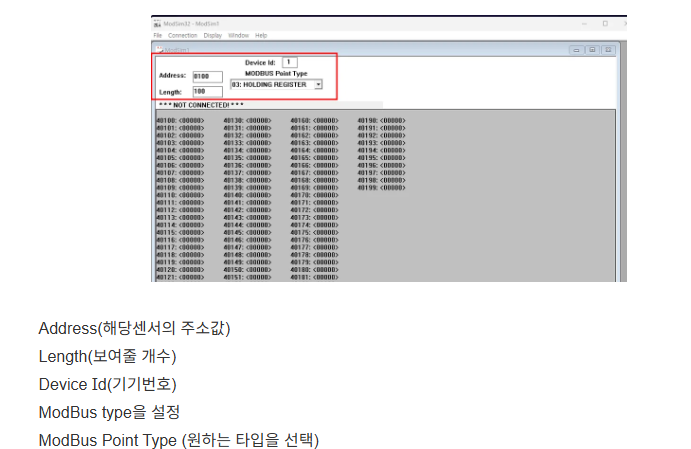Minimize the ModSim1 child window
The width and height of the screenshot is (691, 449).
(576, 50)
